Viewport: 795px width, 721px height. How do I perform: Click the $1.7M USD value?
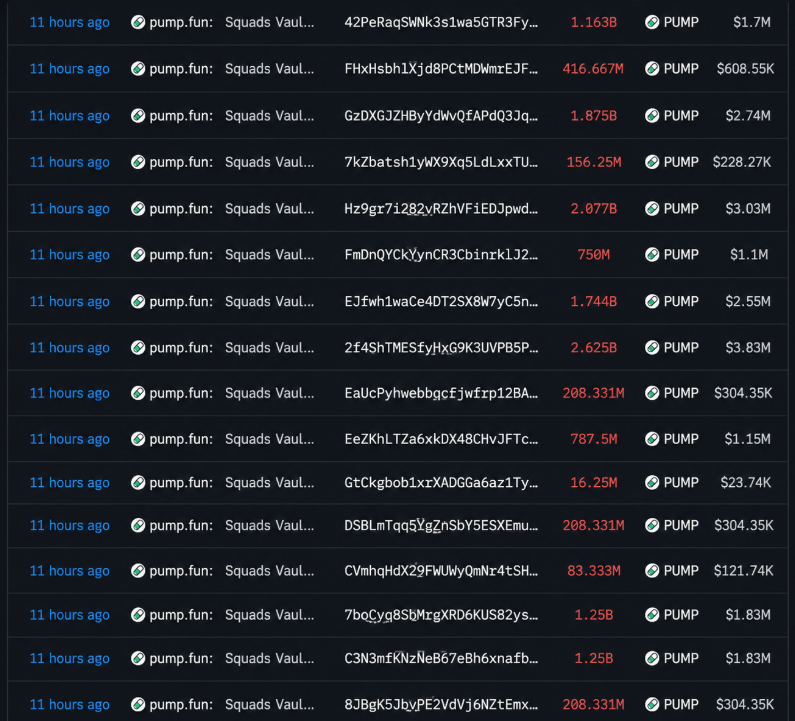pyautogui.click(x=752, y=22)
